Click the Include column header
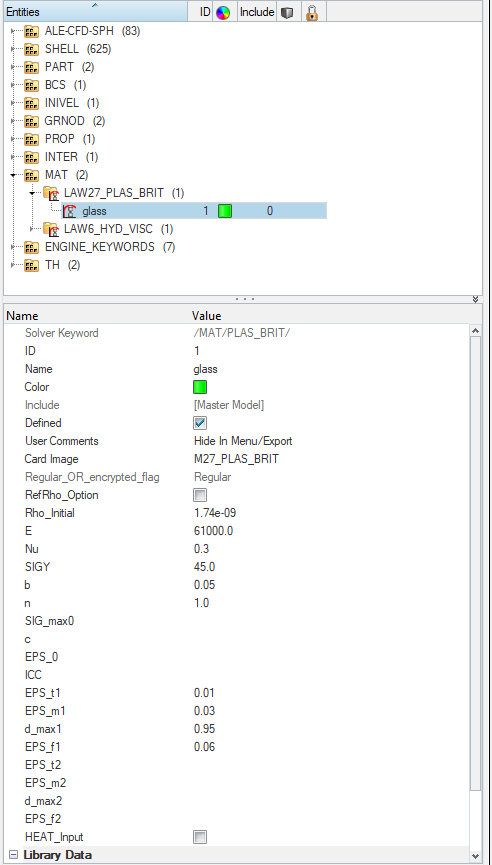Viewport: 492px width, 865px height. click(257, 12)
